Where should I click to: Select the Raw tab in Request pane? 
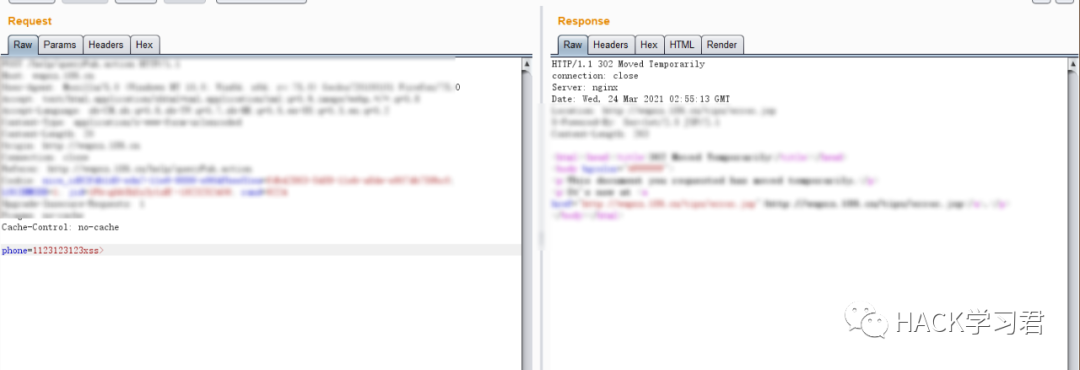pos(23,45)
